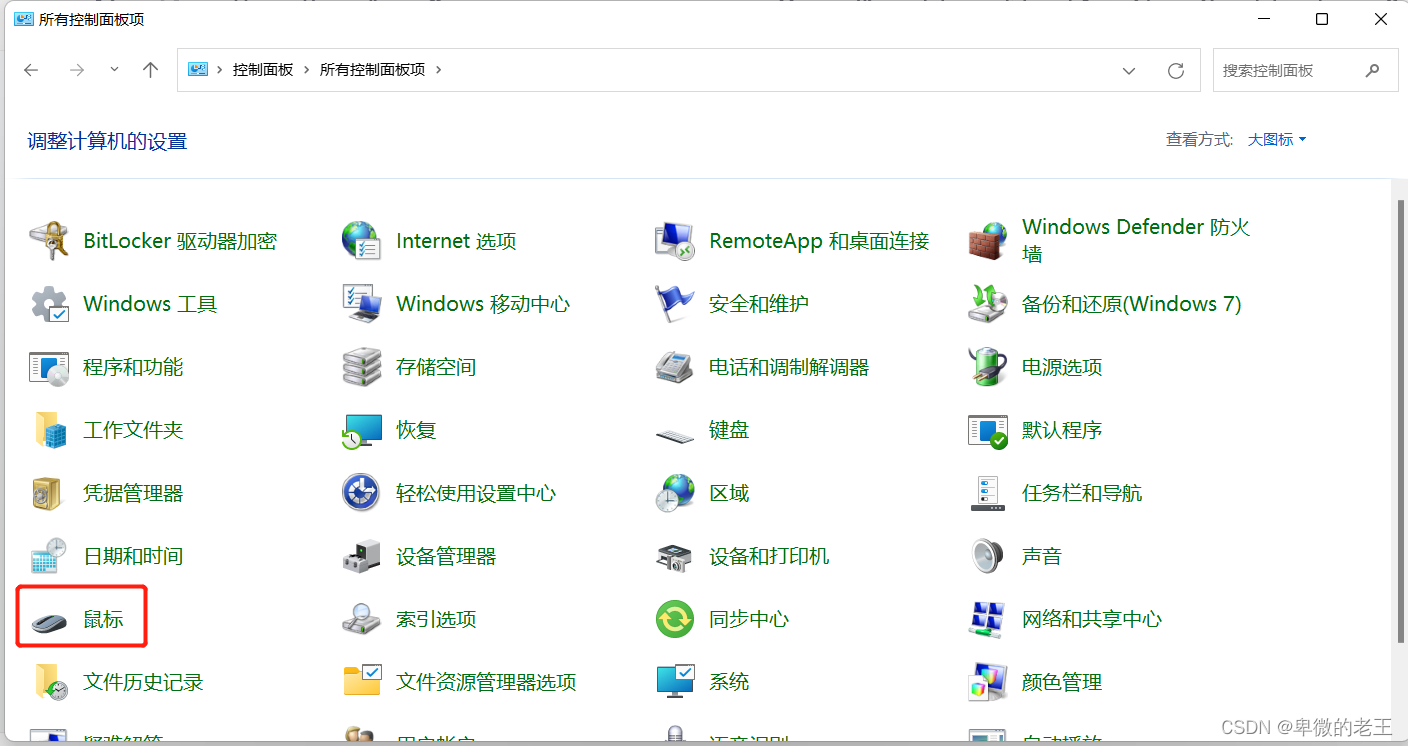Image resolution: width=1408 pixels, height=746 pixels.
Task: Click the forward navigation arrow
Action: [x=76, y=70]
